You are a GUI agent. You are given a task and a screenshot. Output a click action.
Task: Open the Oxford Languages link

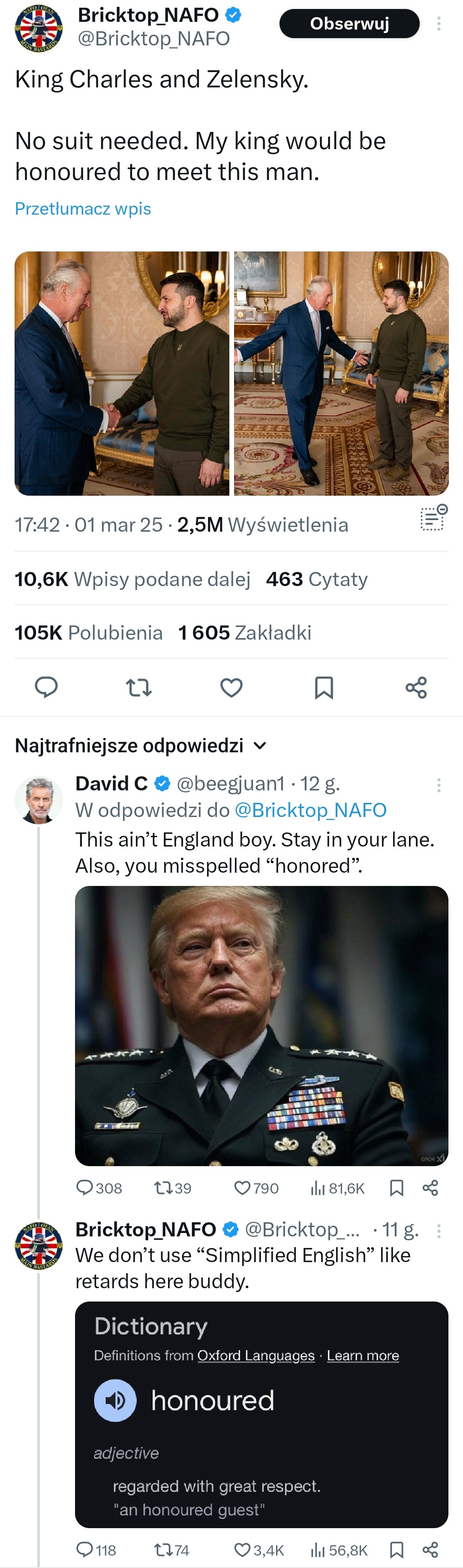(x=256, y=1356)
